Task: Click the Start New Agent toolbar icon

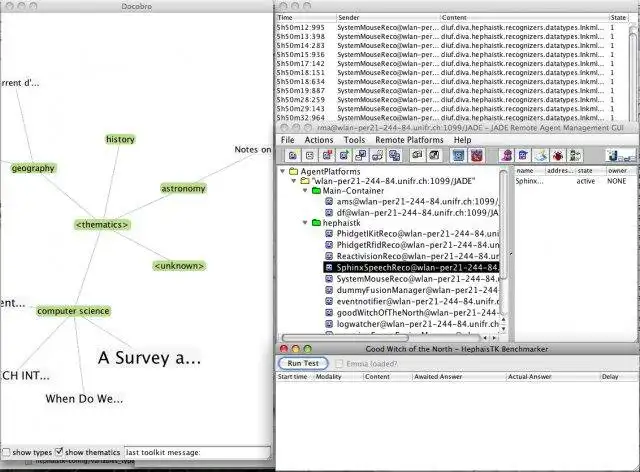Action: pos(293,156)
